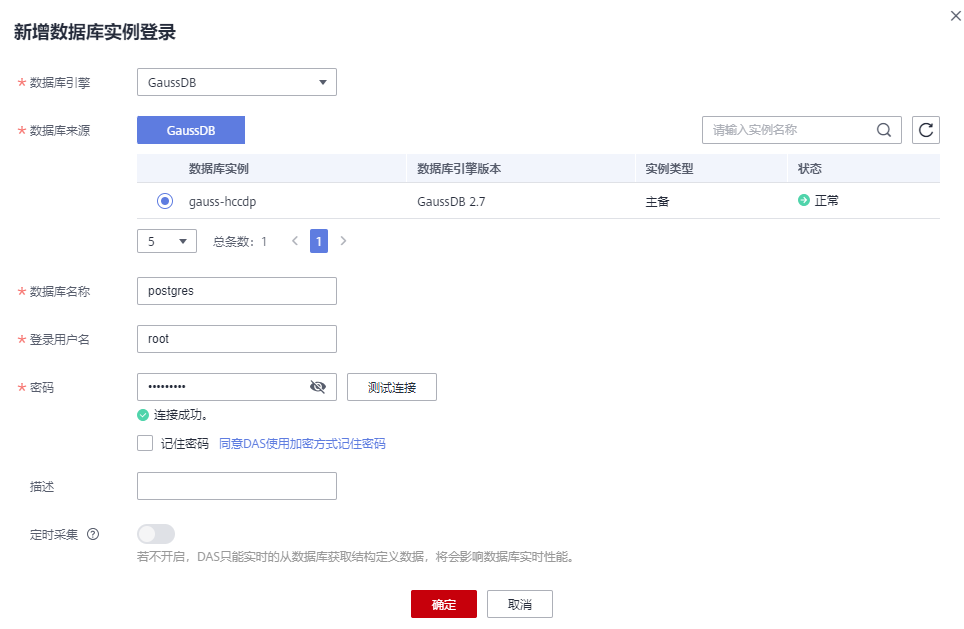Open the database engine GaussDB dropdown
964x629 pixels.
click(x=237, y=82)
